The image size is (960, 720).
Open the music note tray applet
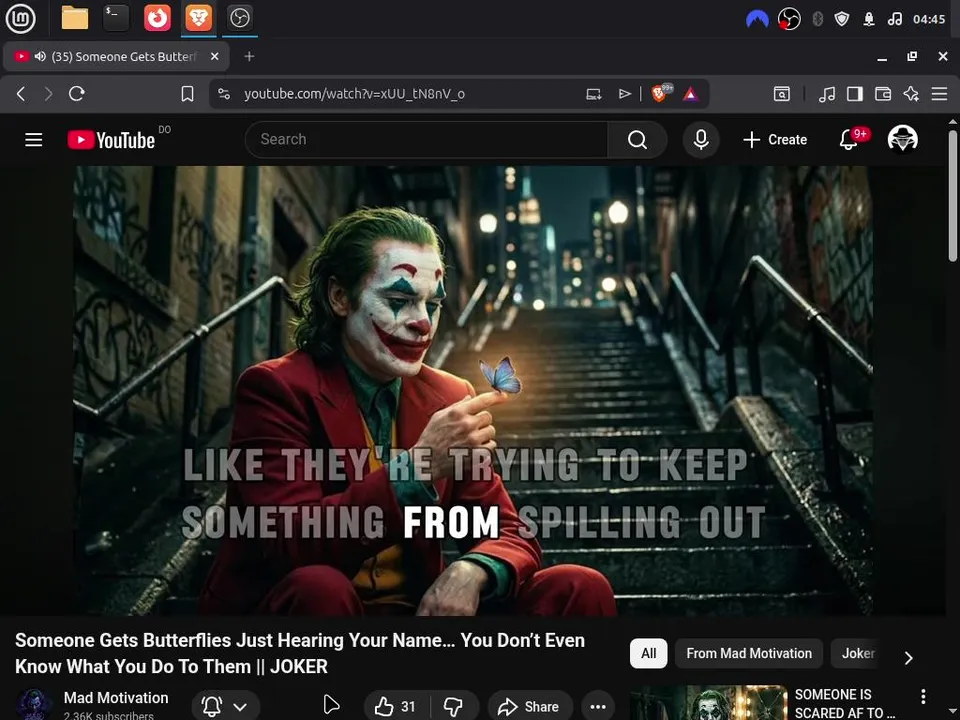click(894, 19)
